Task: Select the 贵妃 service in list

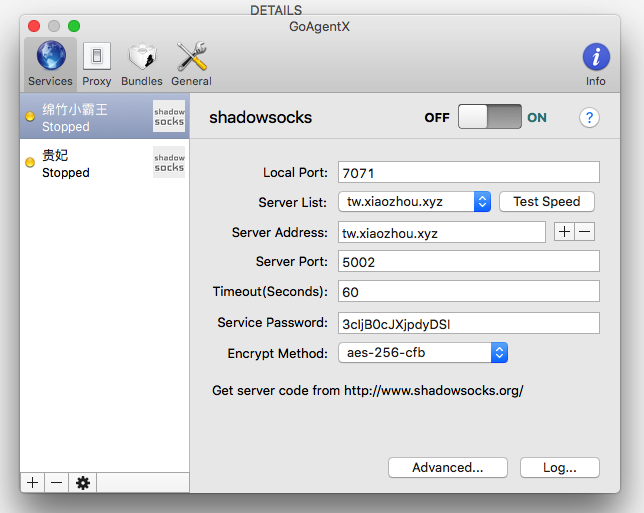Action: pos(104,162)
